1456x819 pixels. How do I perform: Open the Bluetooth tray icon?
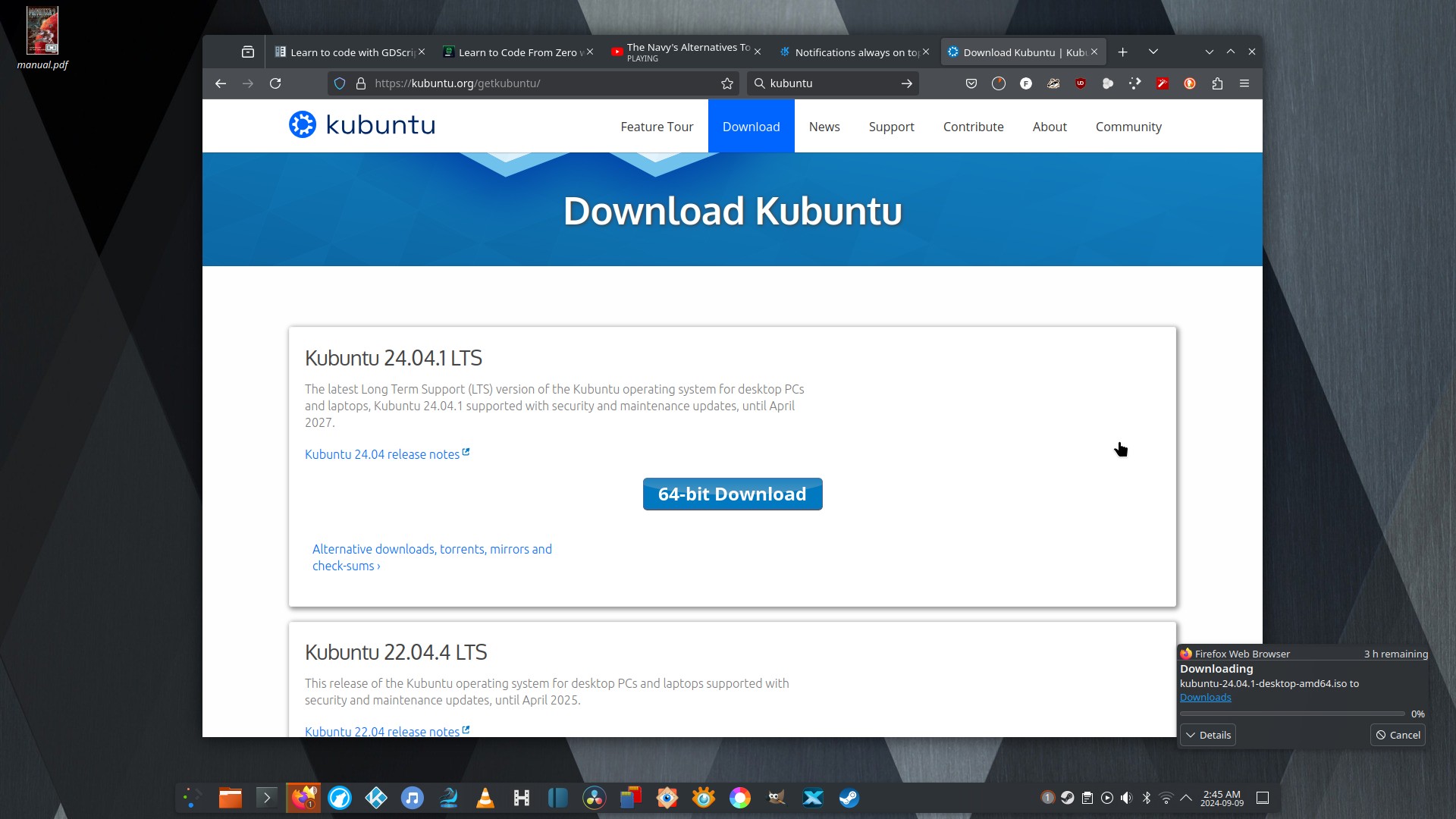point(1147,798)
